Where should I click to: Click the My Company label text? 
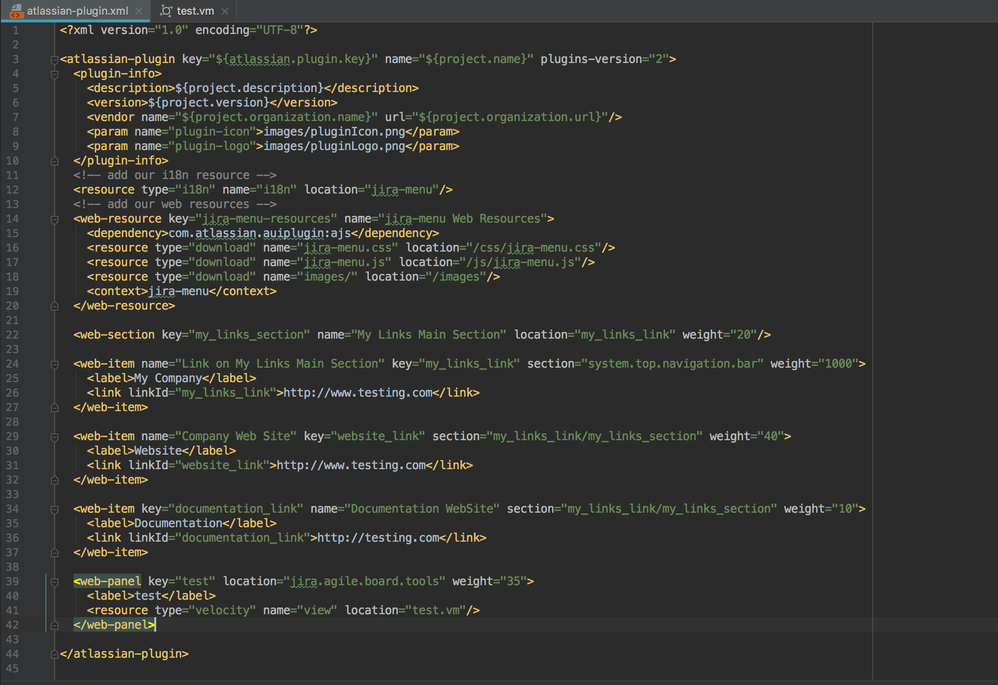168,379
